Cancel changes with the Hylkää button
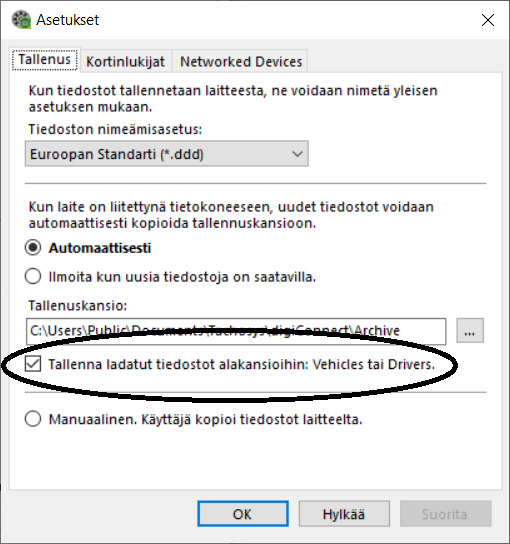Screen dimensions: 510x544 click(x=344, y=514)
